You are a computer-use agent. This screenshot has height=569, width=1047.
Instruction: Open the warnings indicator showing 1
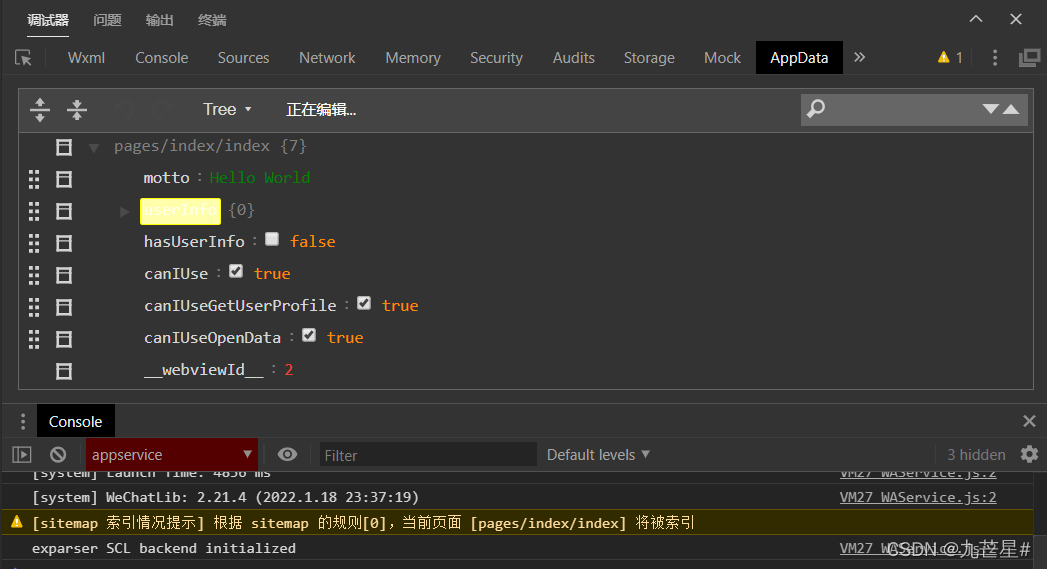coord(950,57)
